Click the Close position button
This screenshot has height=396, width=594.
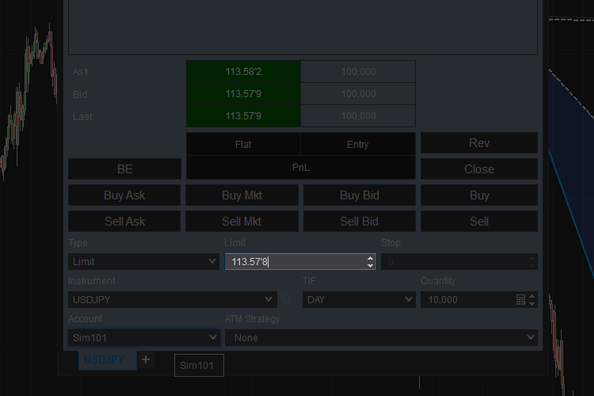point(479,169)
